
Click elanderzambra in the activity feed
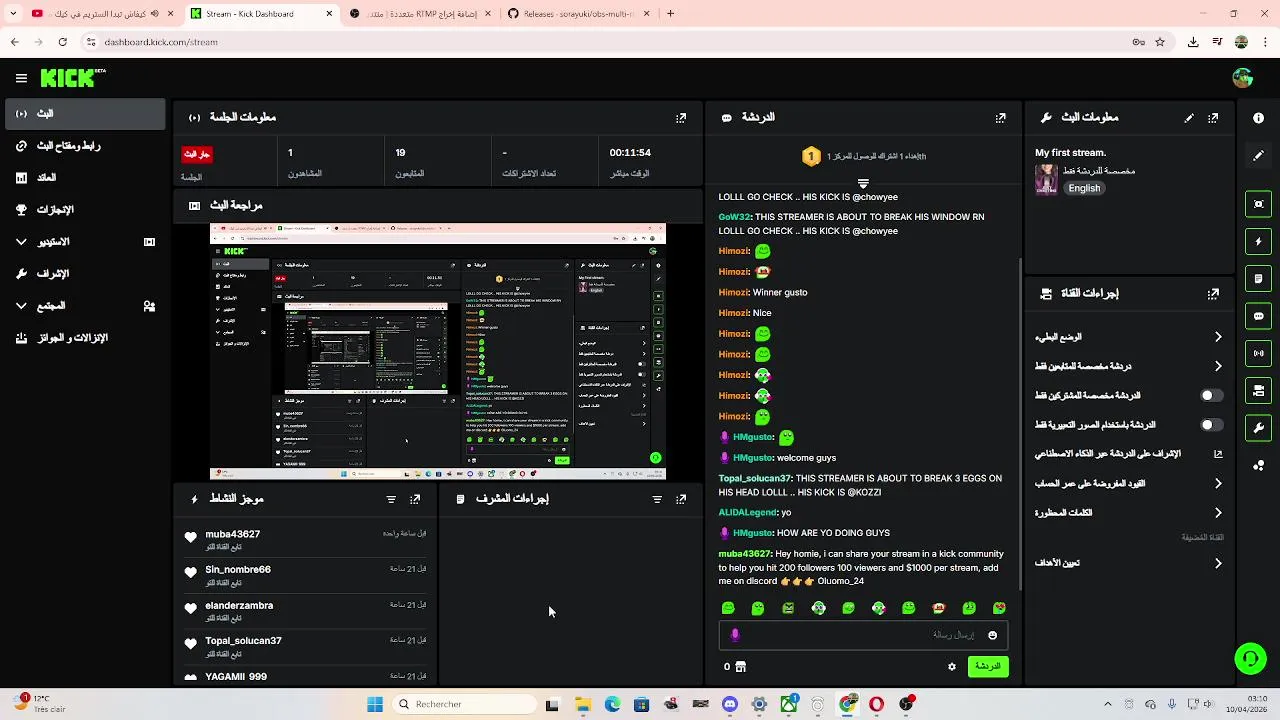(x=239, y=606)
